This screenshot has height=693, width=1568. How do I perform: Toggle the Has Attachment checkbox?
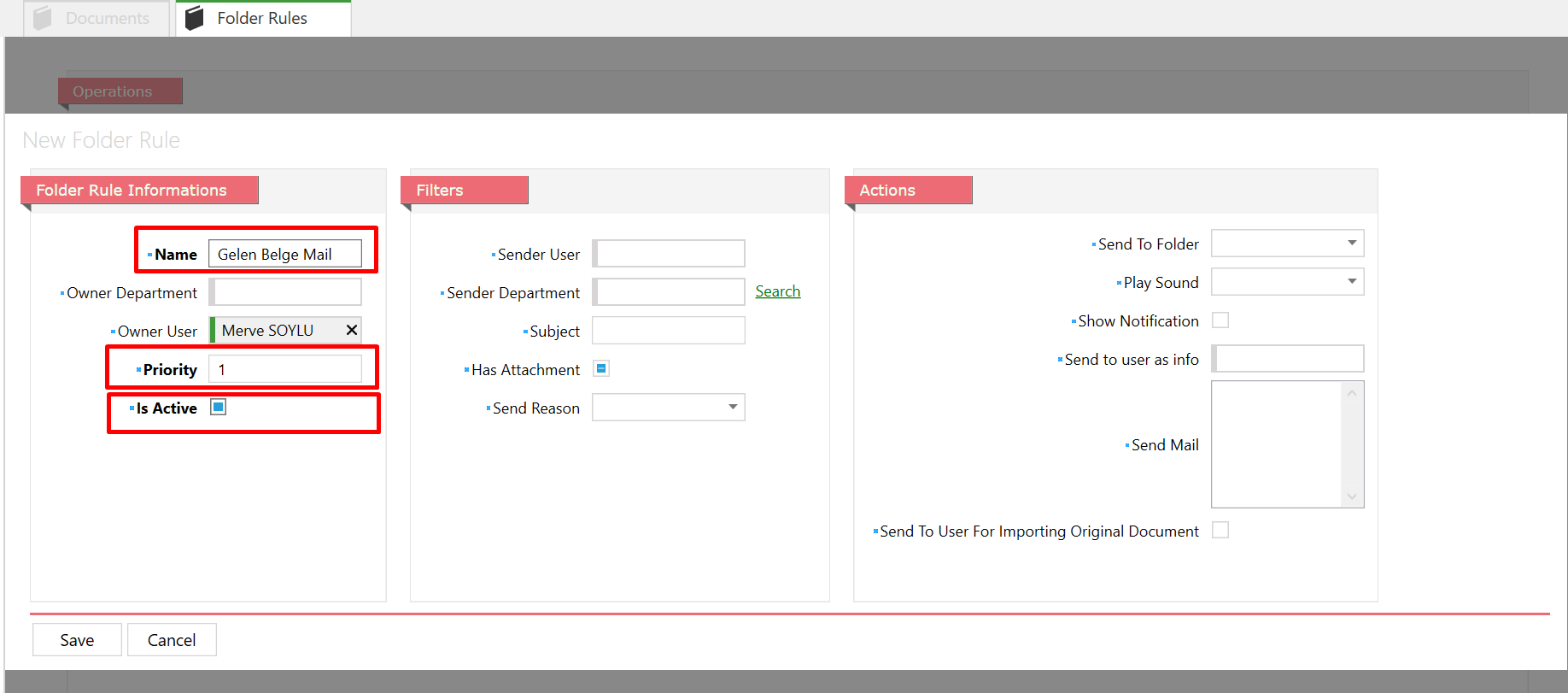601,368
